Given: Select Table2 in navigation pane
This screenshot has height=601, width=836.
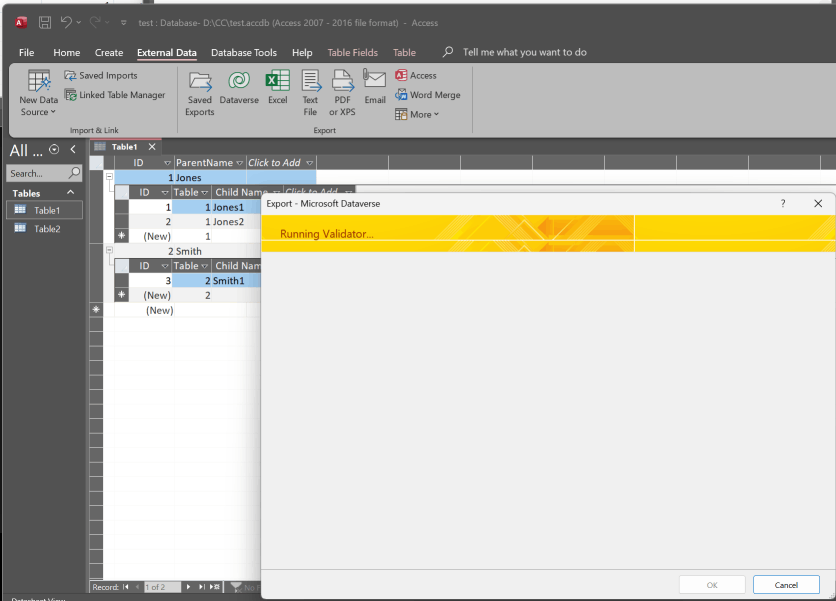Looking at the screenshot, I should pyautogui.click(x=45, y=229).
